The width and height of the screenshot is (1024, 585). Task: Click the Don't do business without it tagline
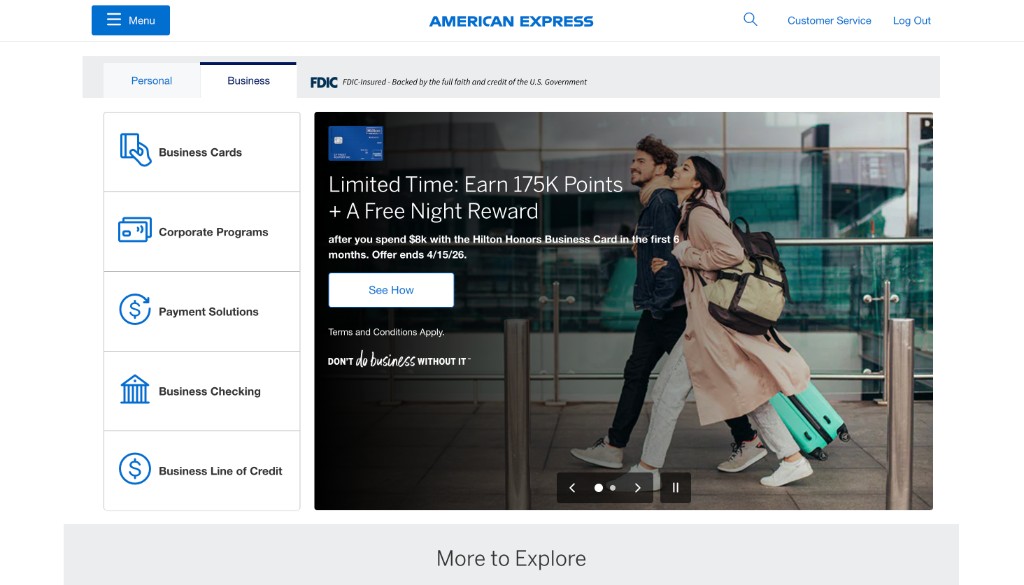coord(399,360)
